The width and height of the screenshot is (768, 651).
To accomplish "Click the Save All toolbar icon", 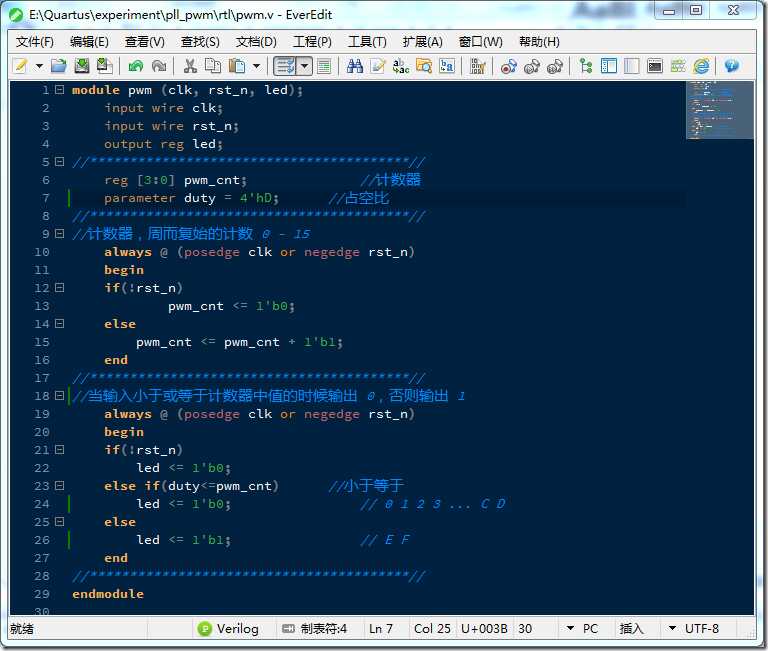I will pyautogui.click(x=104, y=66).
